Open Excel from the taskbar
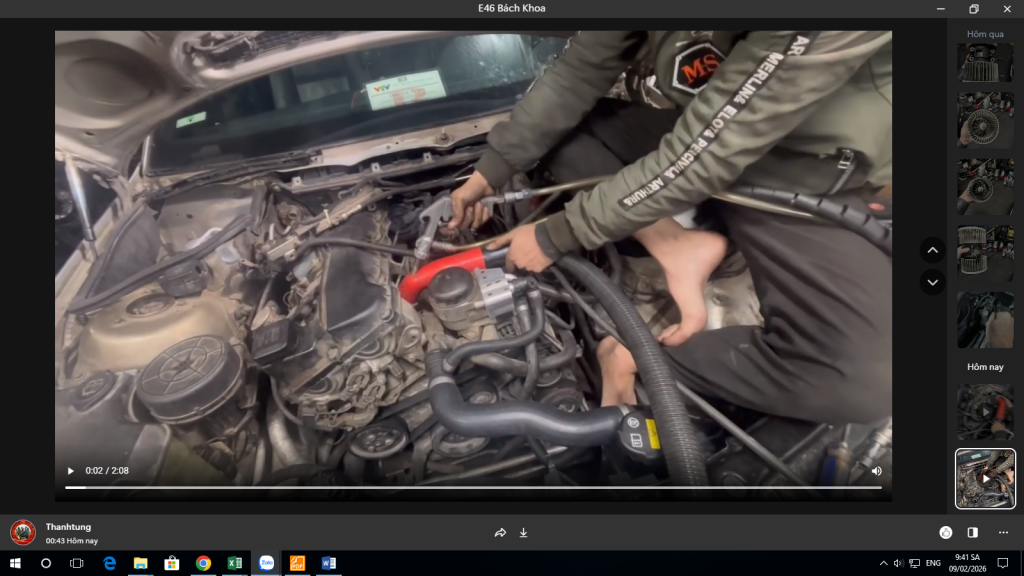This screenshot has height=576, width=1024. (234, 563)
